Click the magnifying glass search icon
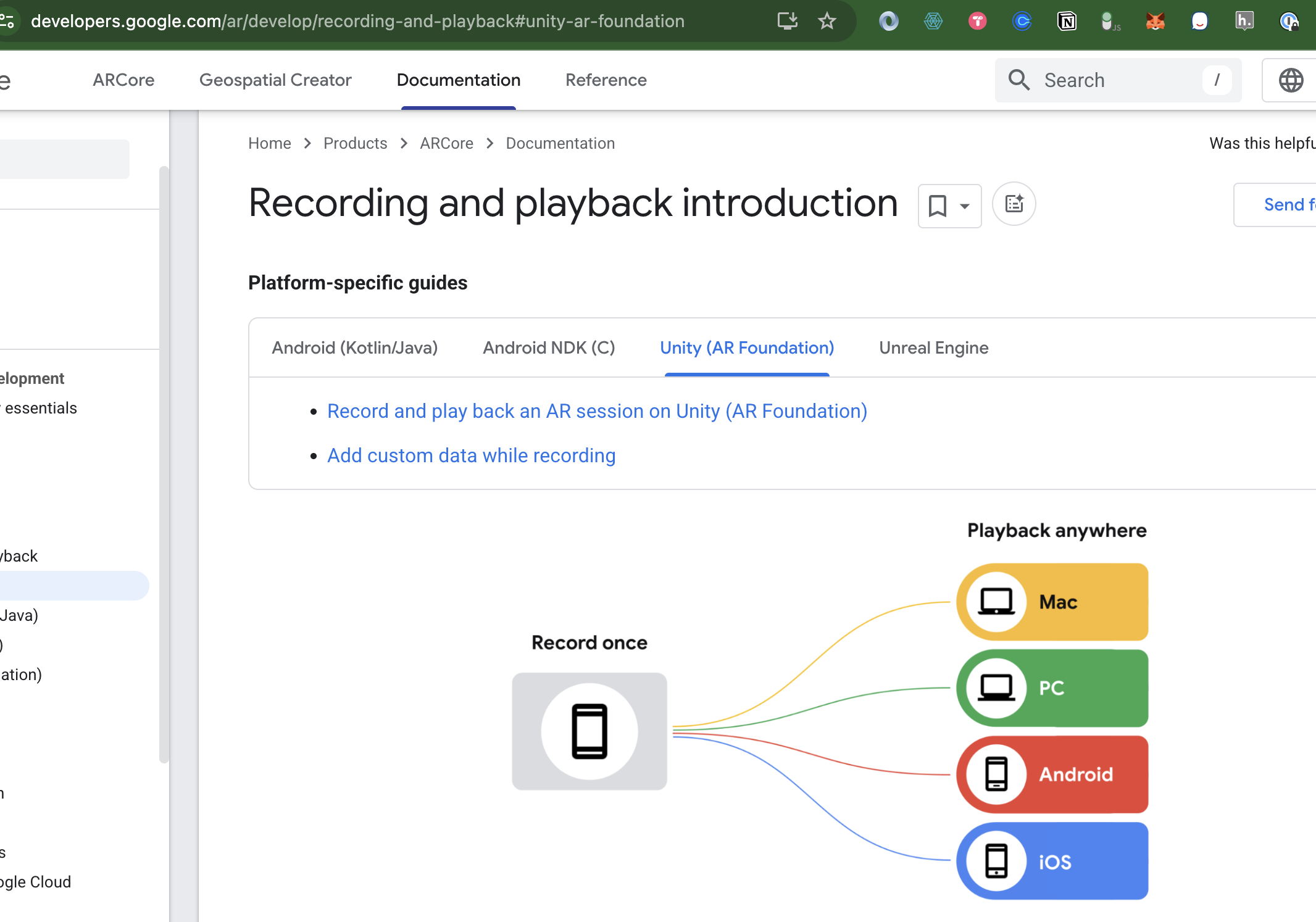Image resolution: width=1316 pixels, height=922 pixels. pyautogui.click(x=1019, y=80)
